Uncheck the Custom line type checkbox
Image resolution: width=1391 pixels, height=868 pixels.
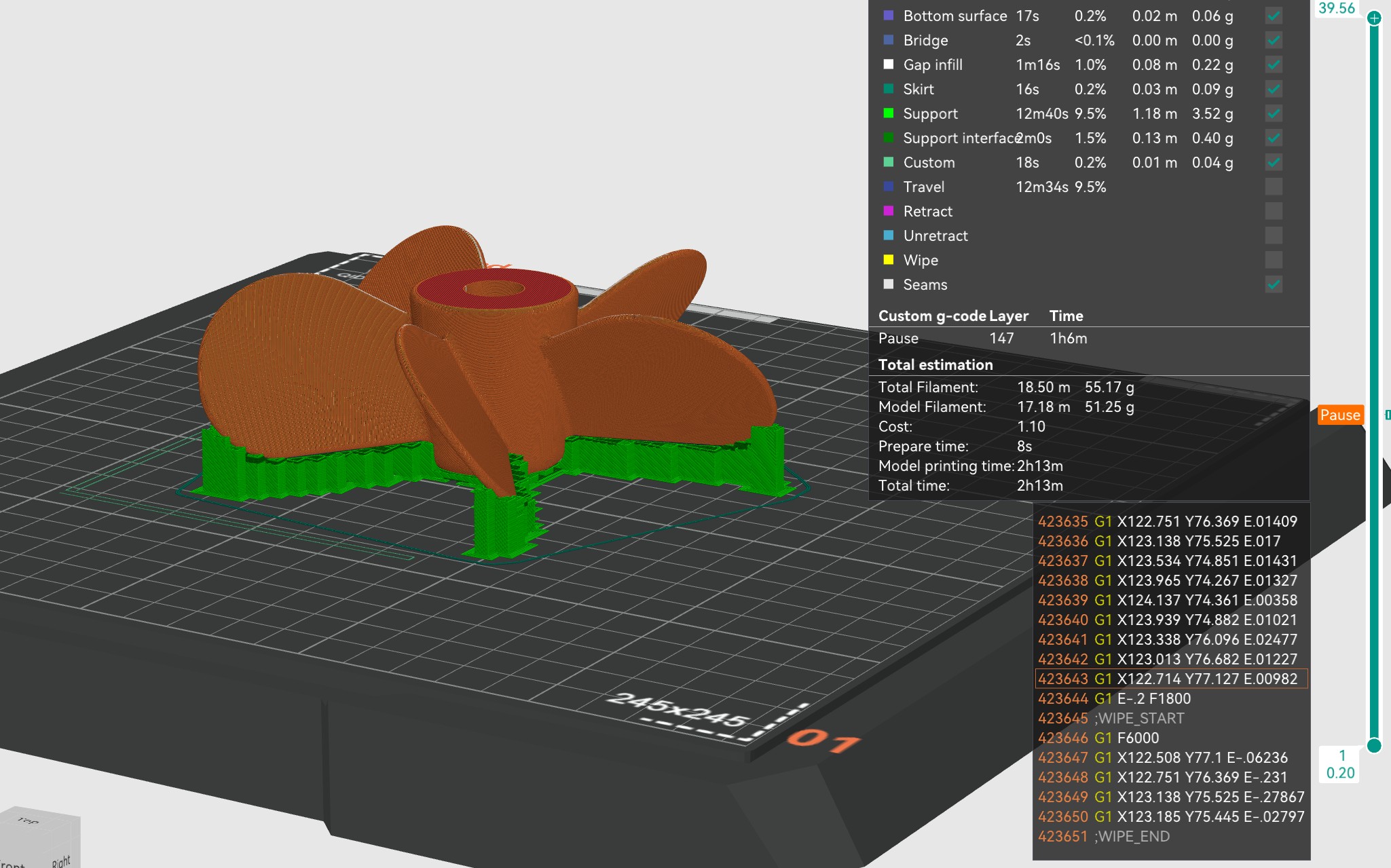[x=1274, y=162]
